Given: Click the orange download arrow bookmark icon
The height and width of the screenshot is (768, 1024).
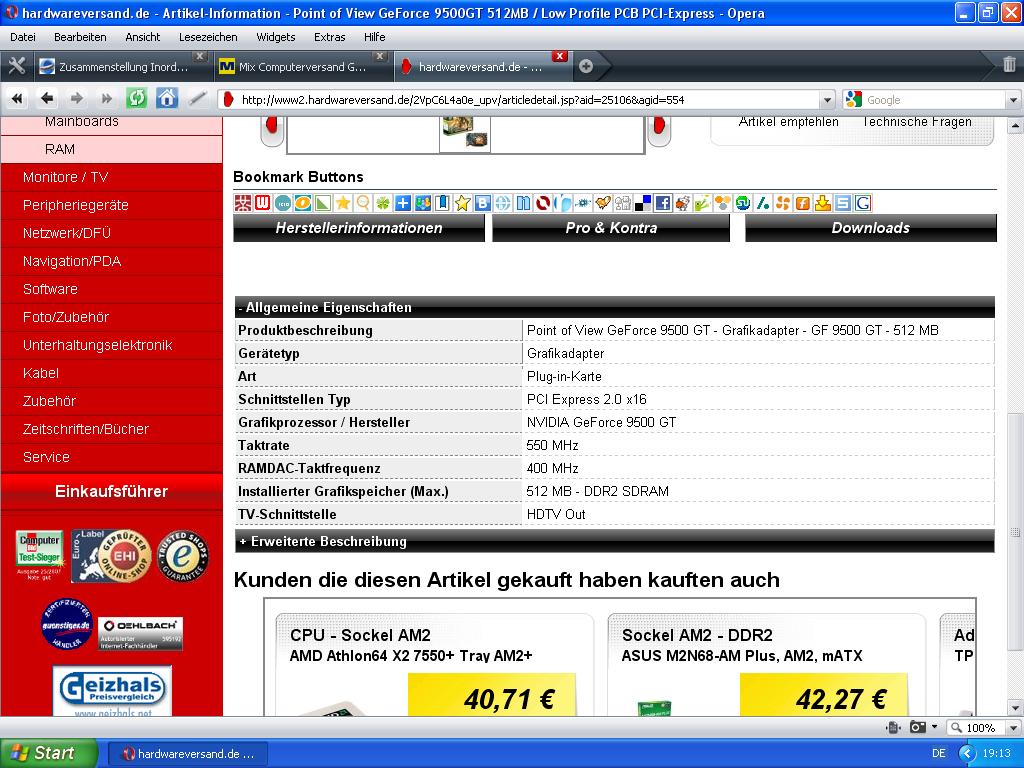Looking at the screenshot, I should [823, 203].
